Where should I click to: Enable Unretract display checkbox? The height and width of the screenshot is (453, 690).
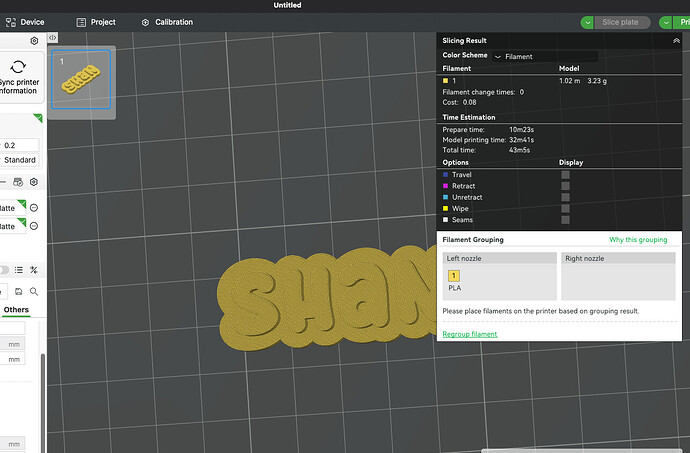tap(565, 197)
